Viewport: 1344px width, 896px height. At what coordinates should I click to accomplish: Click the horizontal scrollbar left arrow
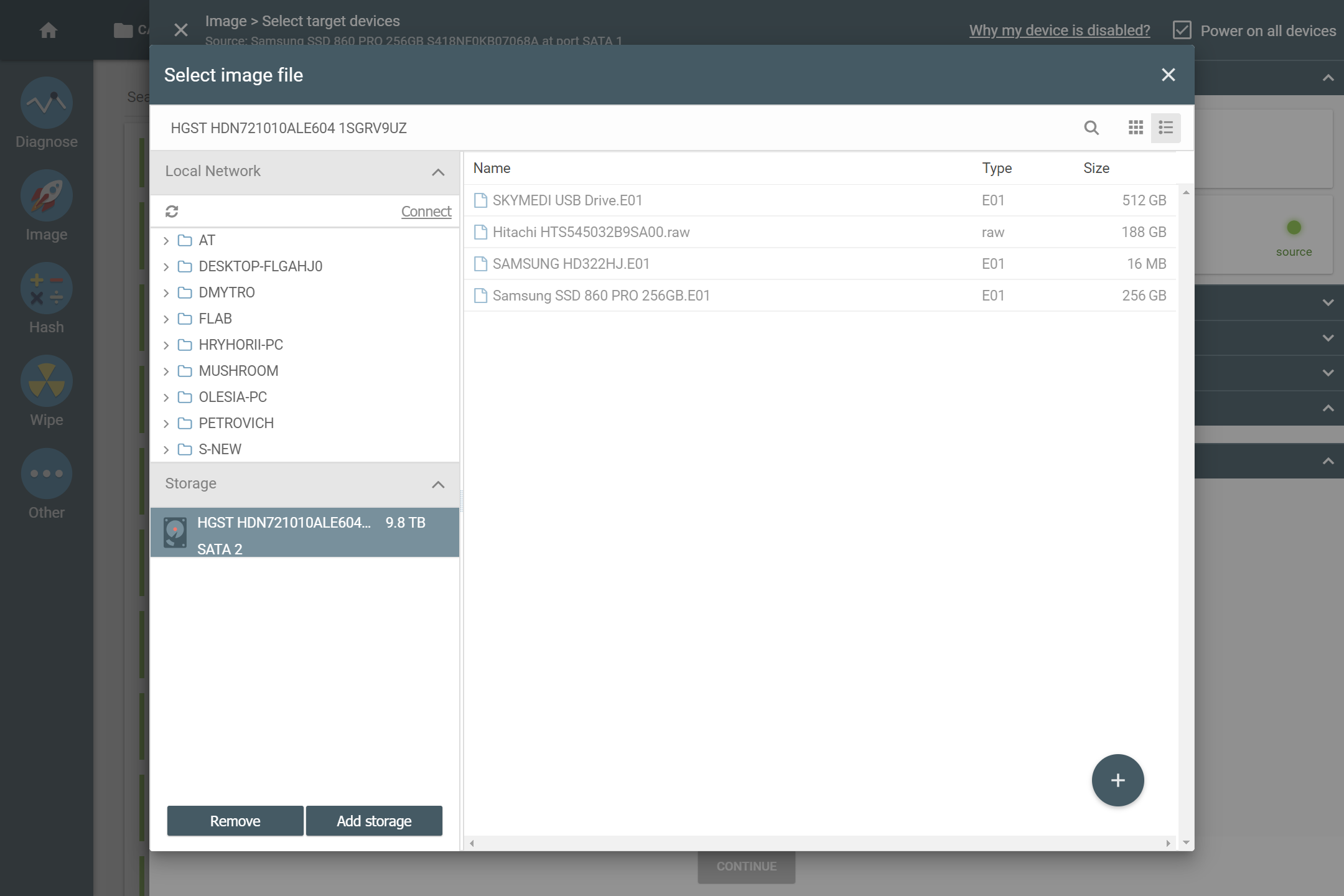point(472,844)
